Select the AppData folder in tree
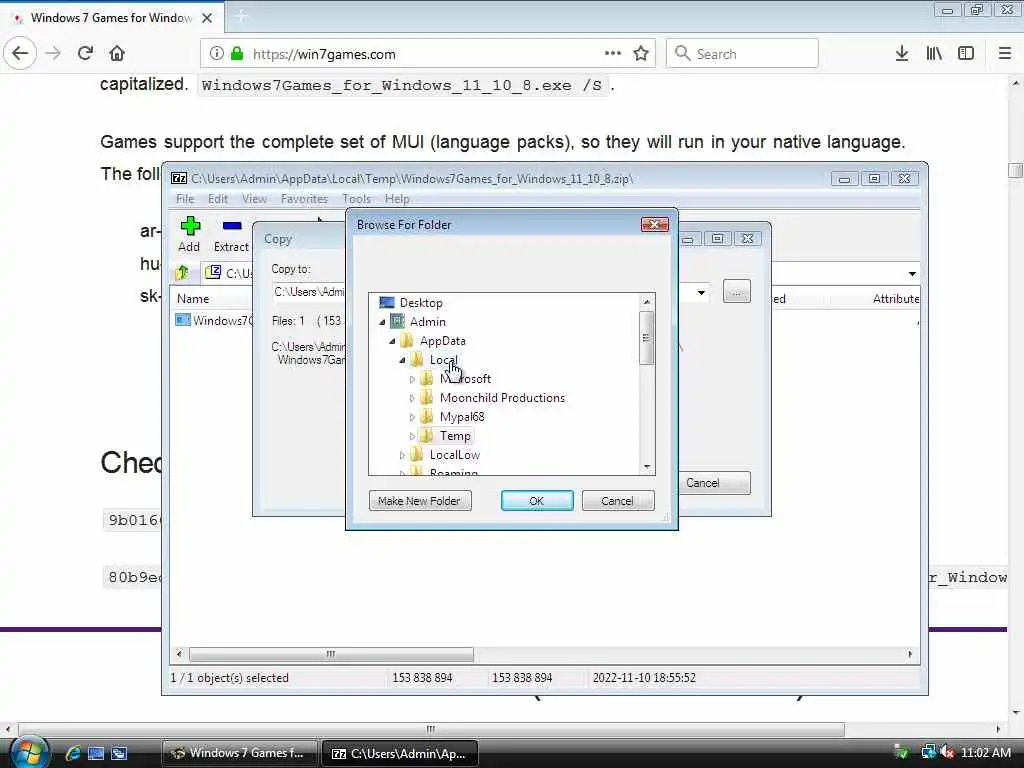 click(442, 340)
